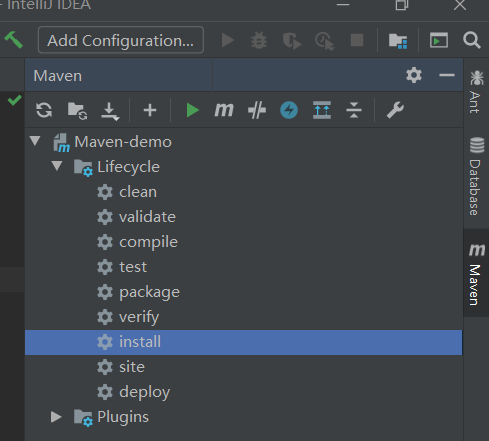Image resolution: width=489 pixels, height=441 pixels.
Task: Reload All Maven Projects icon
Action: click(x=44, y=110)
